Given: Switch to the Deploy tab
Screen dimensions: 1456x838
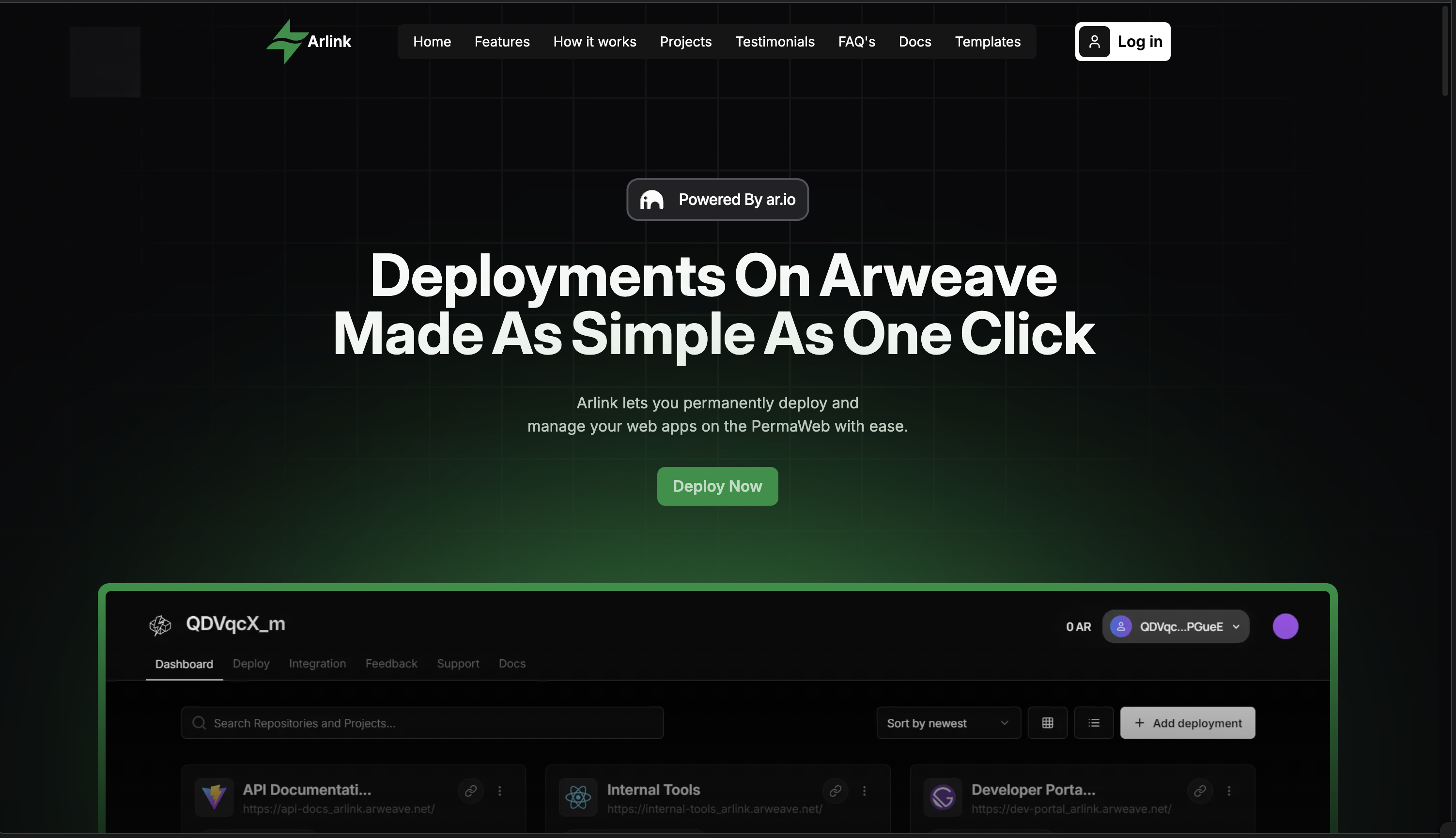Looking at the screenshot, I should tap(251, 663).
